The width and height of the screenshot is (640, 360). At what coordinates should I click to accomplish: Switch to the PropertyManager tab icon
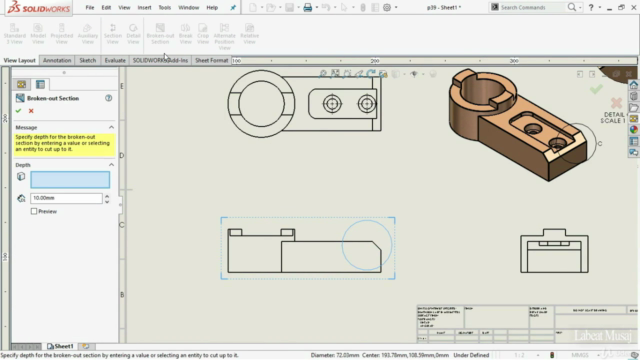coord(40,84)
